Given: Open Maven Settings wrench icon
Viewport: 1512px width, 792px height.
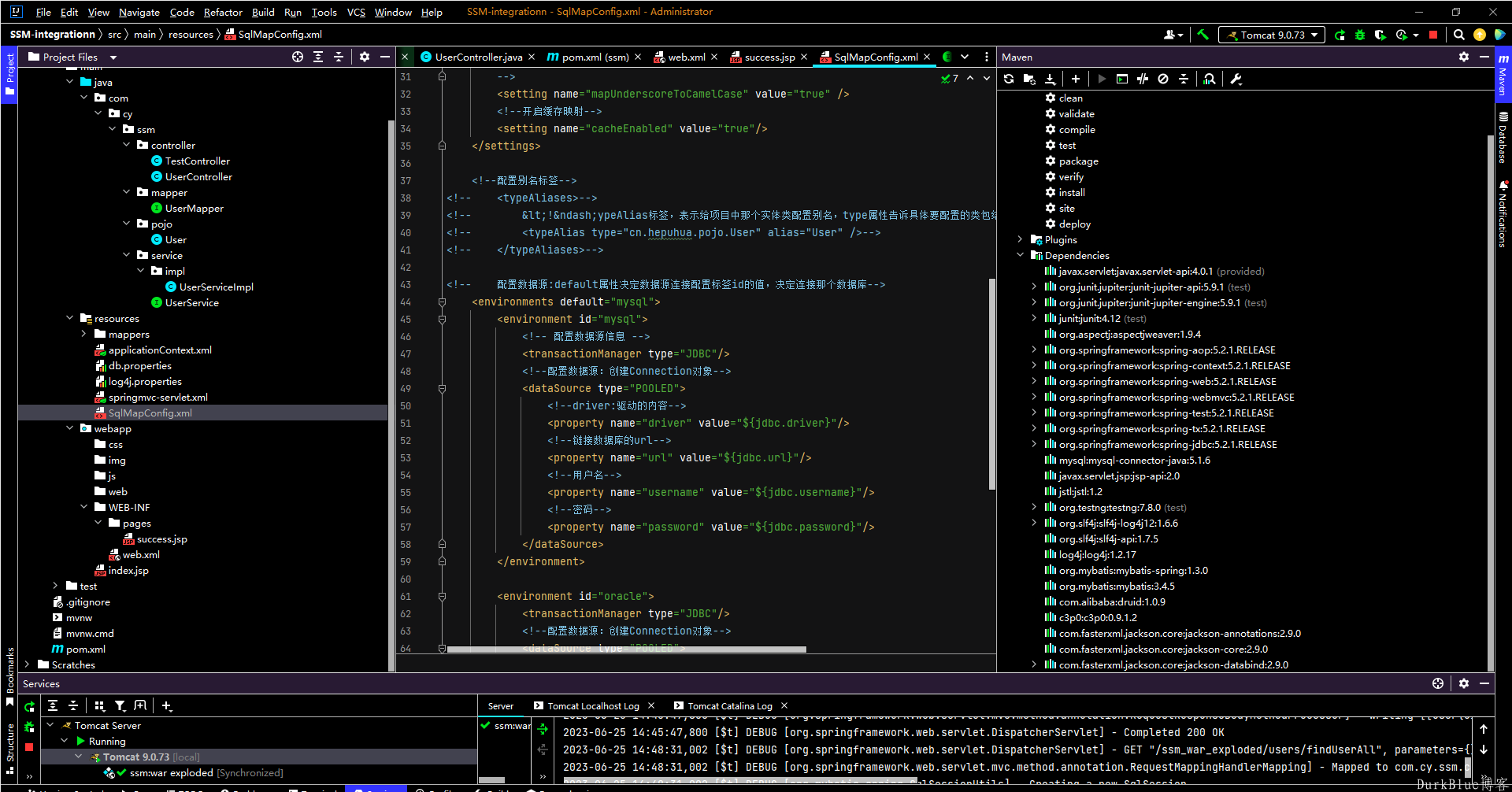Looking at the screenshot, I should click(1236, 79).
